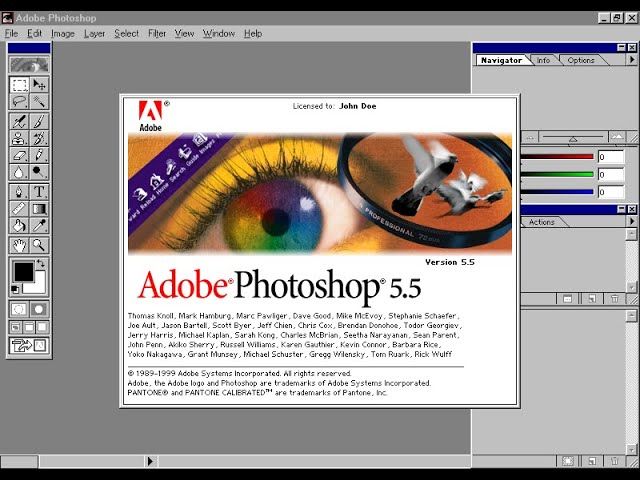Screen dimensions: 640x480
Task: Open the Layer menu
Action: pos(94,33)
